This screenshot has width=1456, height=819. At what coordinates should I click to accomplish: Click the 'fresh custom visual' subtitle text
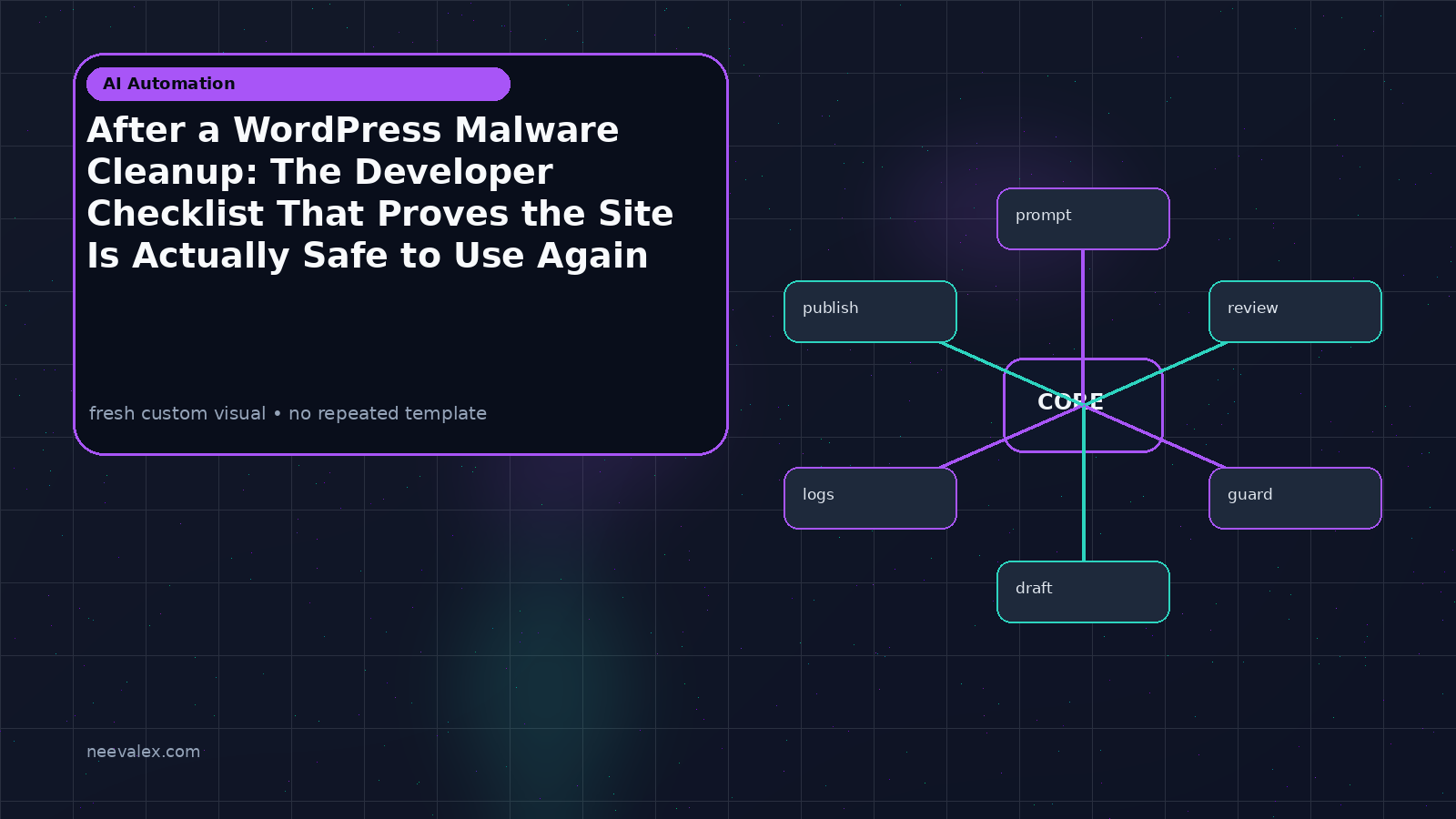[x=288, y=413]
